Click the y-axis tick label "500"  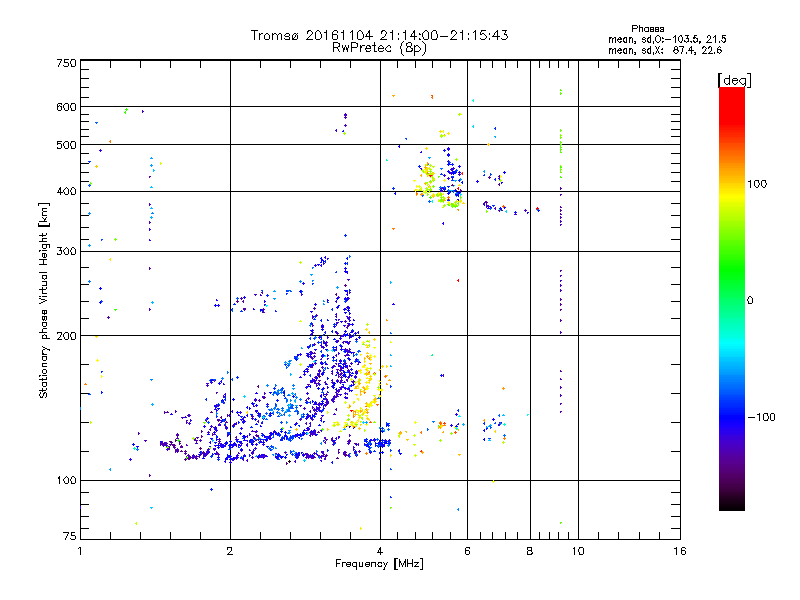(x=67, y=145)
